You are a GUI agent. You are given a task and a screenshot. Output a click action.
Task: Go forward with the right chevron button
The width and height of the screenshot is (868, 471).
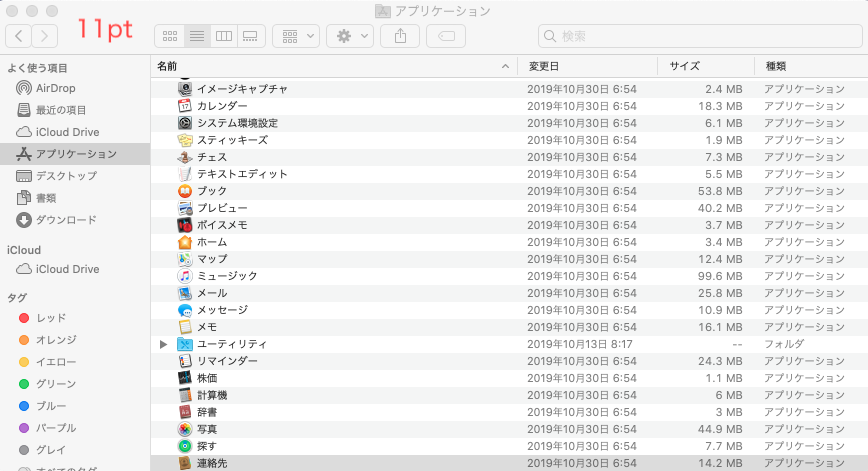point(45,37)
